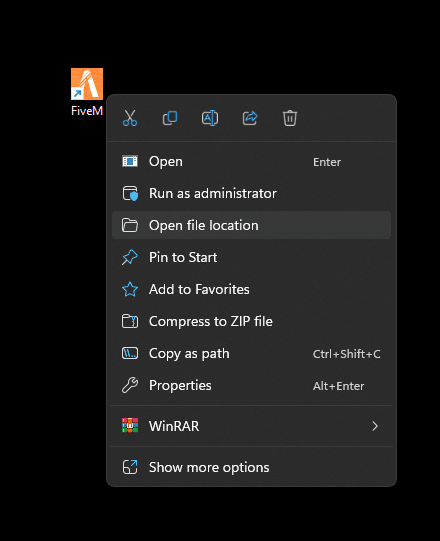Click the Delete trash icon
The width and height of the screenshot is (440, 541).
pyautogui.click(x=290, y=118)
